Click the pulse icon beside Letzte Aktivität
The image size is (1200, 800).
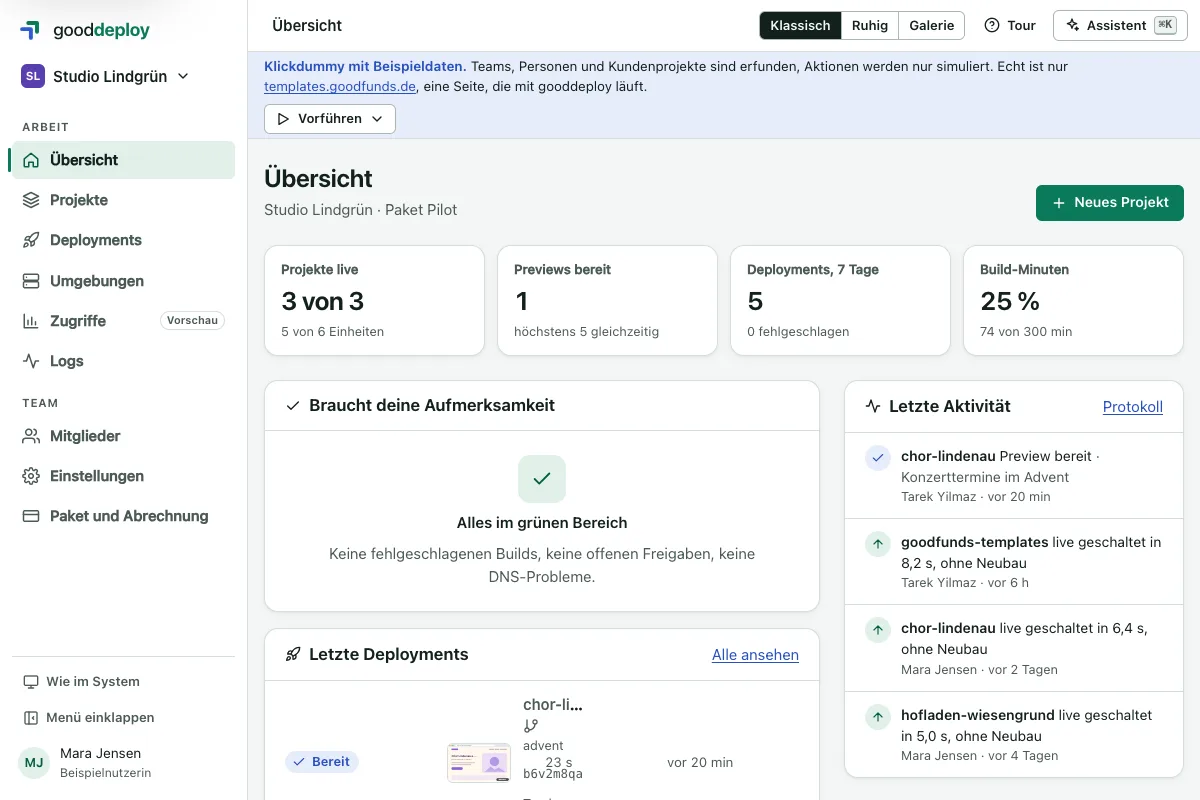(873, 406)
